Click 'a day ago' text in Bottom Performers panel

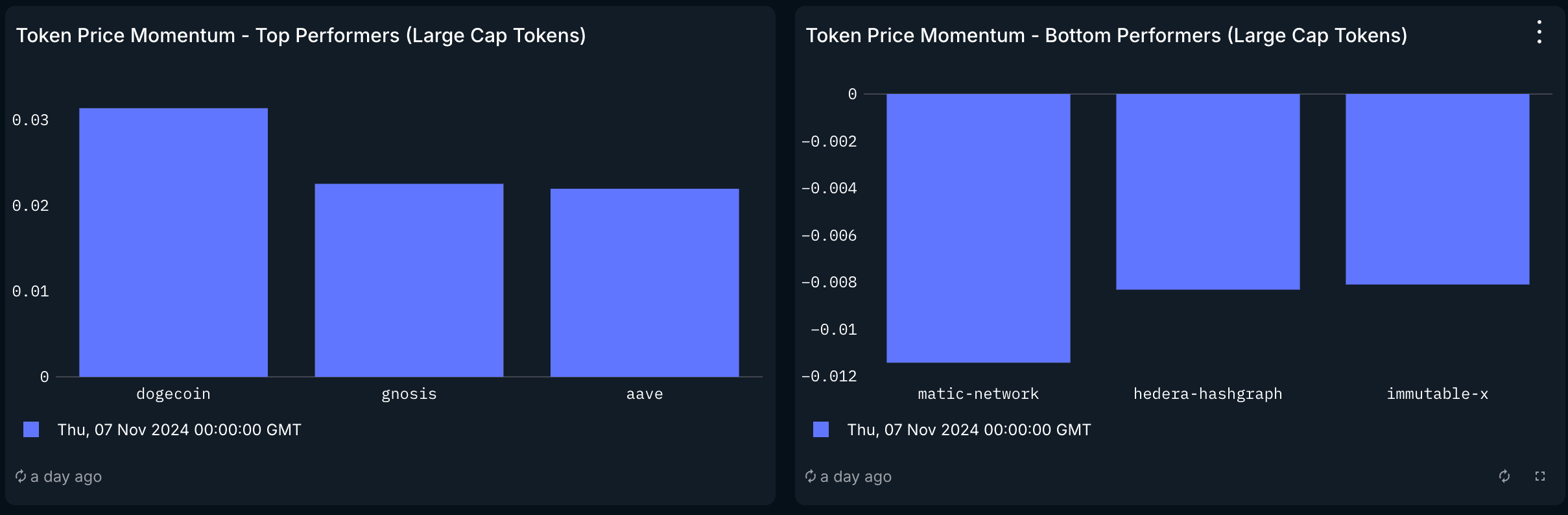coord(856,477)
